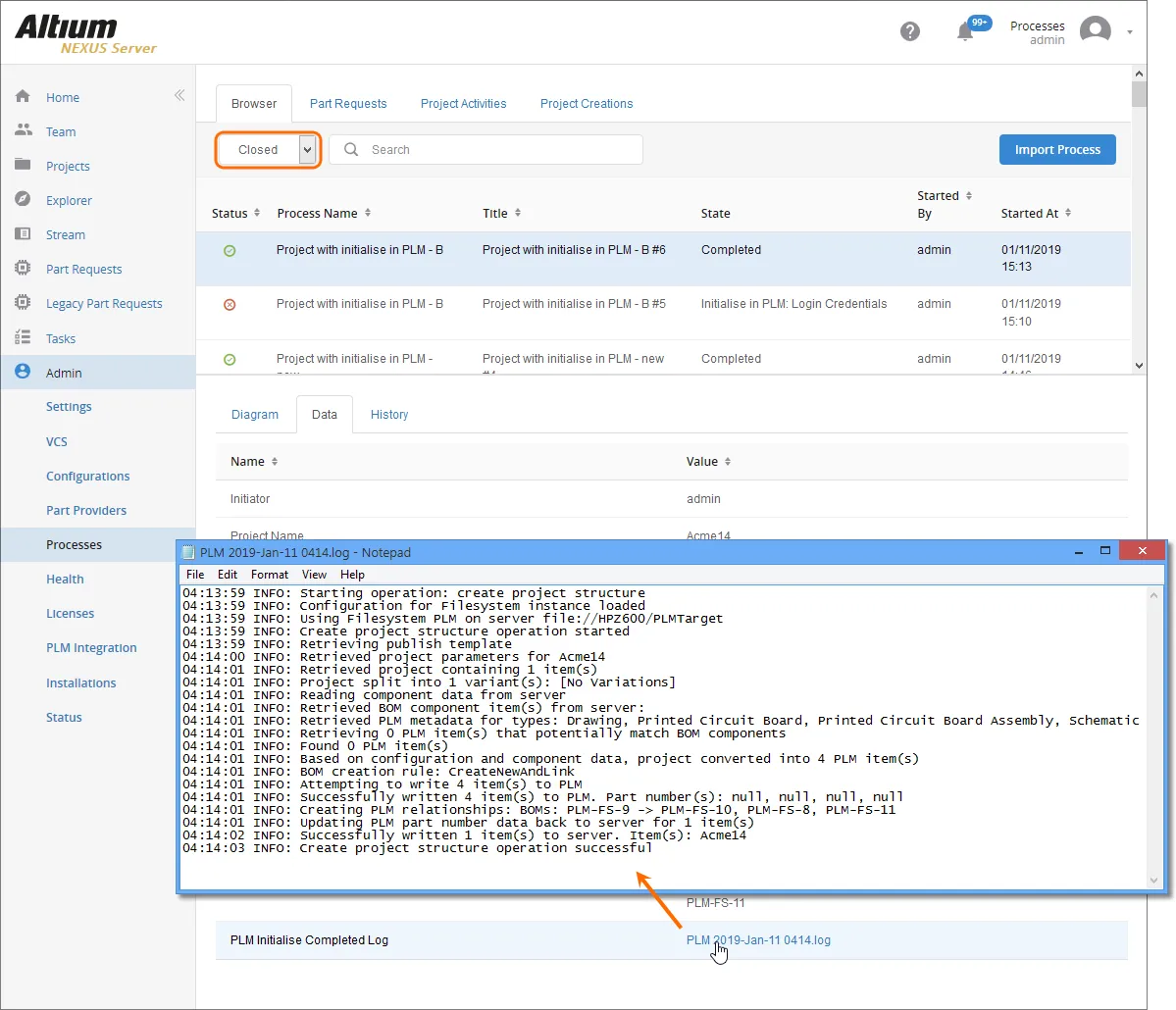This screenshot has height=1010, width=1176.
Task: Select the Data tab
Action: [324, 415]
